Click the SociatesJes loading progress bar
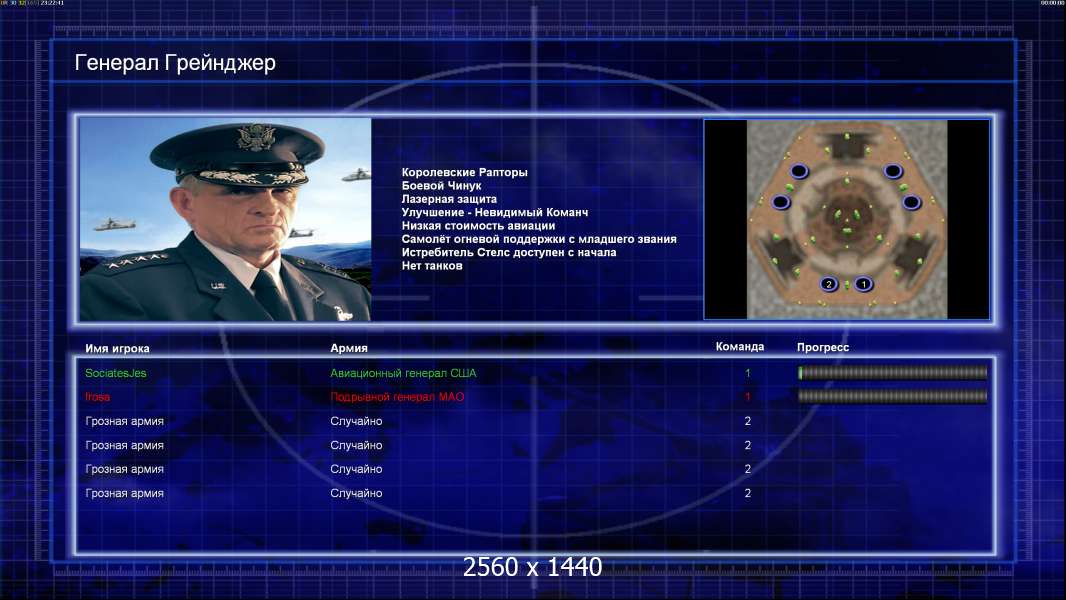This screenshot has width=1066, height=600. [893, 372]
